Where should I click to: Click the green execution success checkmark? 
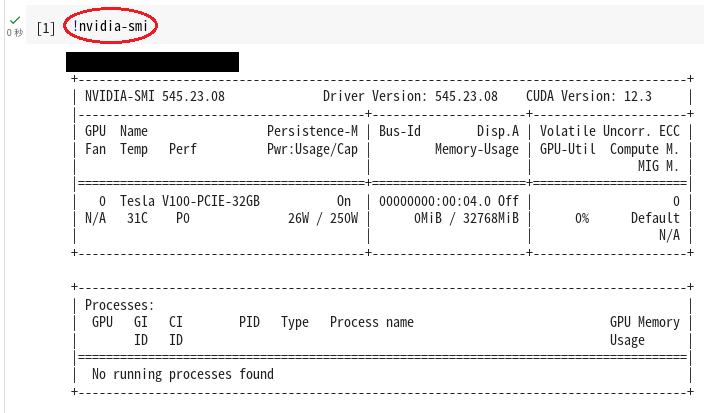click(x=15, y=20)
